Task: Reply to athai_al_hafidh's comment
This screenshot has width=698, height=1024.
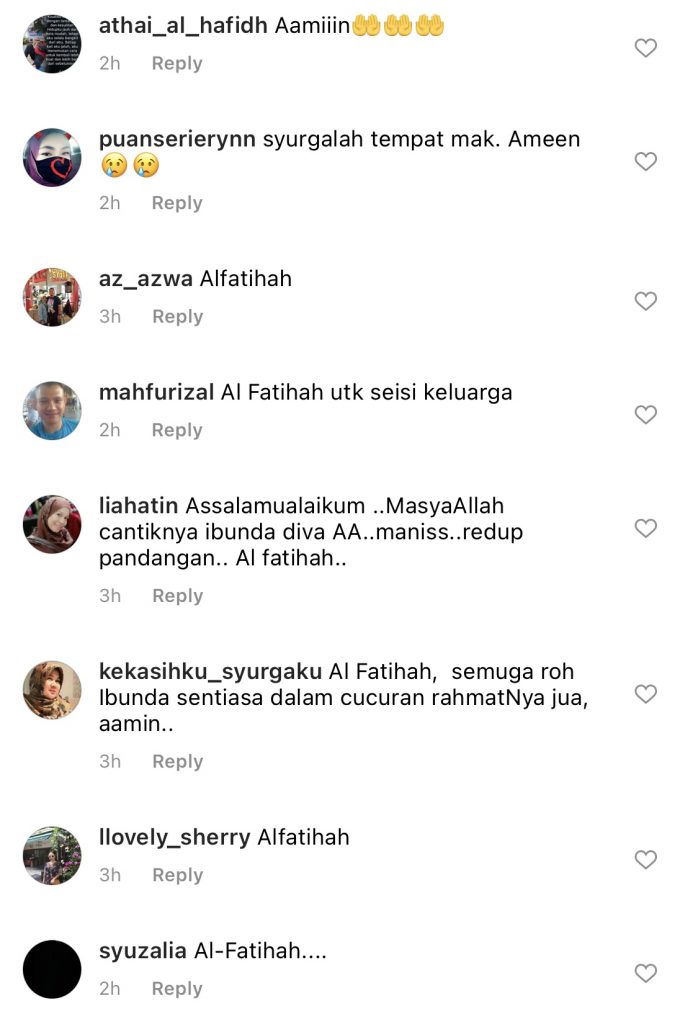Action: click(177, 63)
